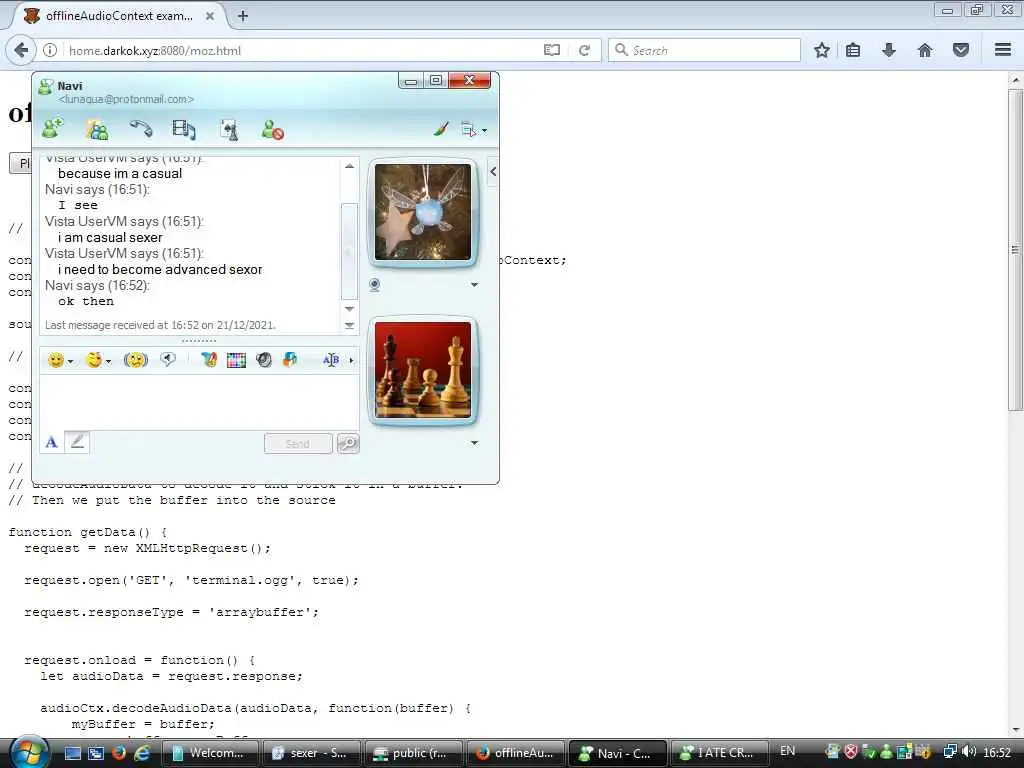The height and width of the screenshot is (768, 1024).
Task: Go back in the Firefox browser
Action: point(21,50)
